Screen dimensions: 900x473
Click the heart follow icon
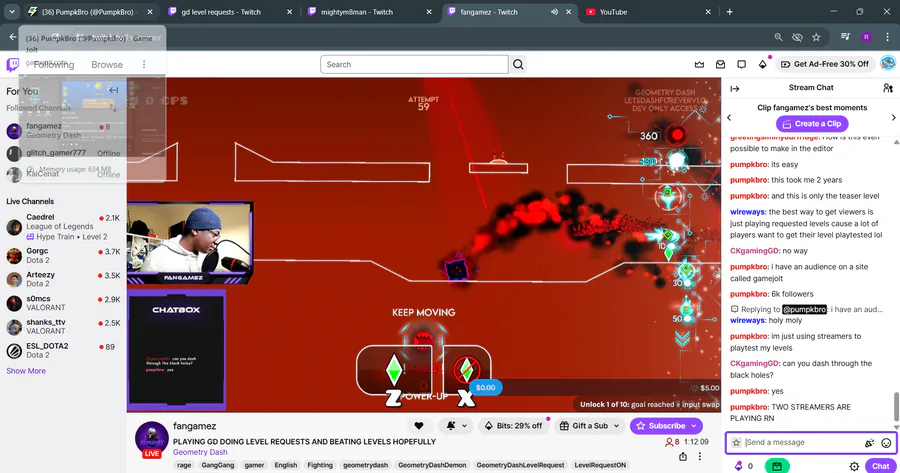pos(419,426)
